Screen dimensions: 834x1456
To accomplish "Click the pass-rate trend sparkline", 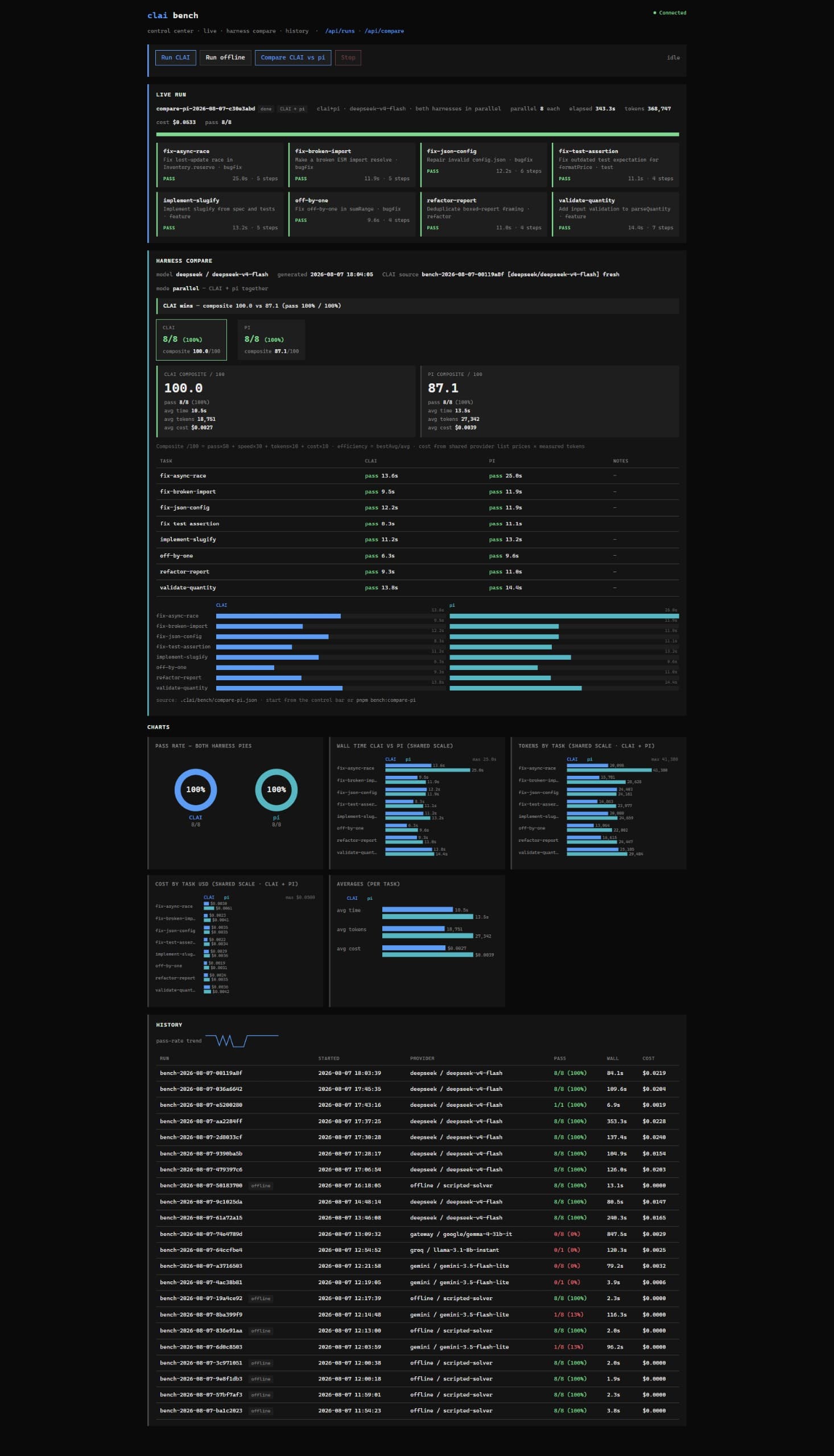I will point(242,1041).
